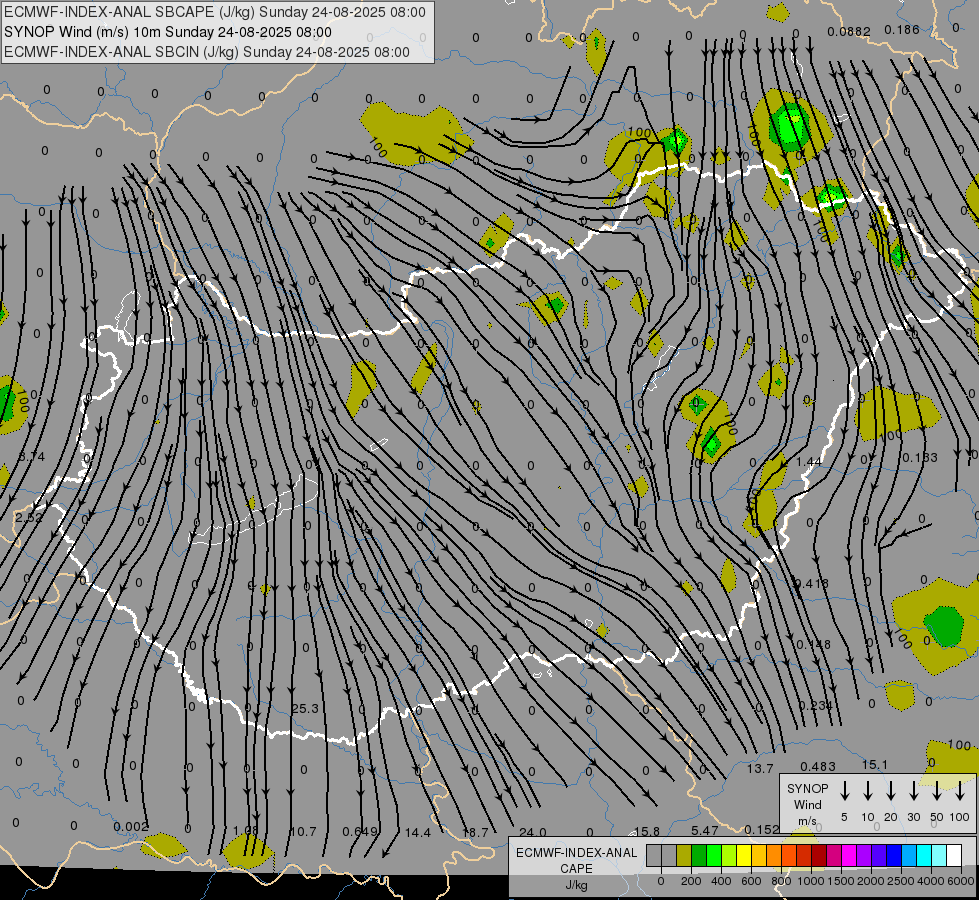The width and height of the screenshot is (979, 900).
Task: Click the 13.7 value on the map
Action: coord(760,768)
